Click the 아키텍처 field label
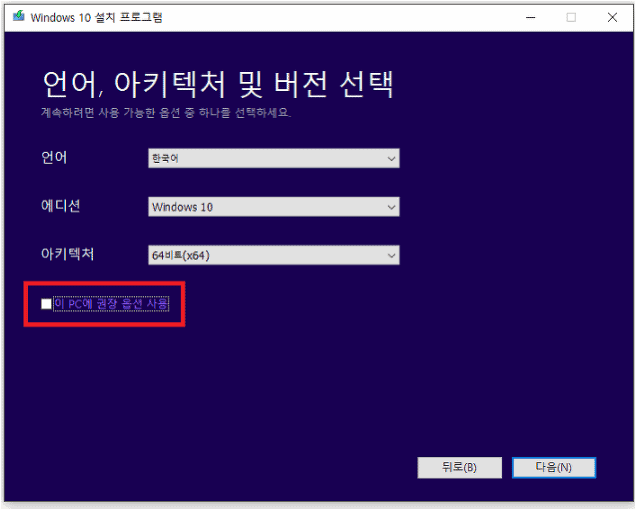 point(67,254)
